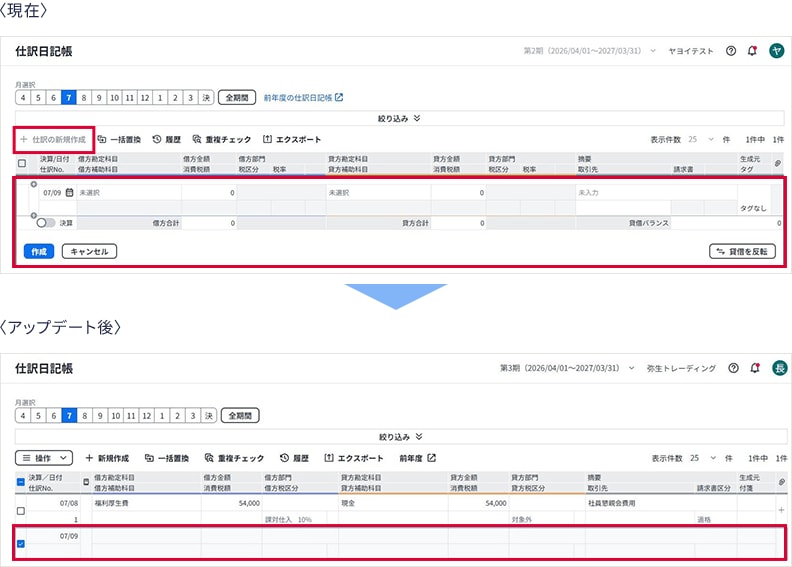Tick the select-all checkbox in 現在 table header

[22, 164]
